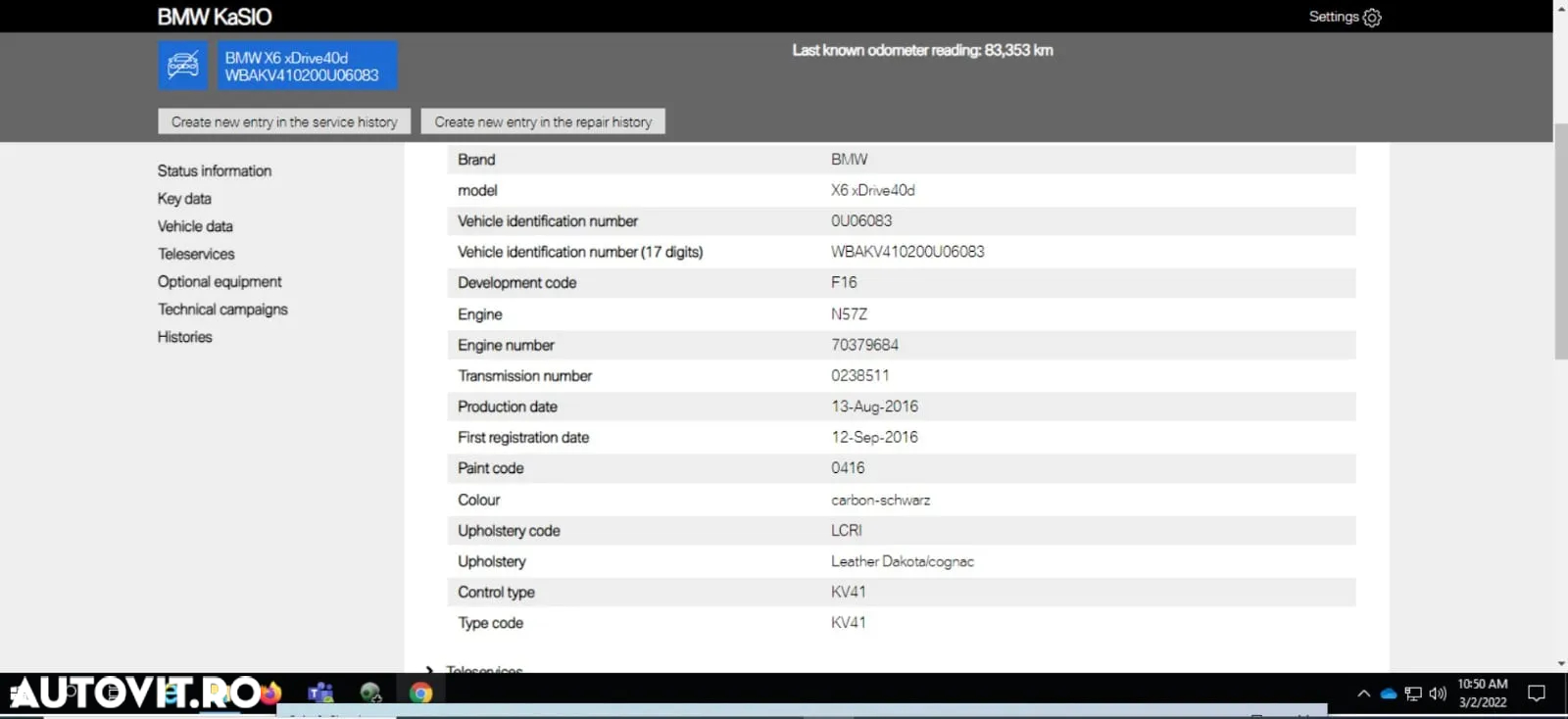Expand the Teleservices section chevron
Viewport: 1568px width, 719px height.
(x=429, y=670)
